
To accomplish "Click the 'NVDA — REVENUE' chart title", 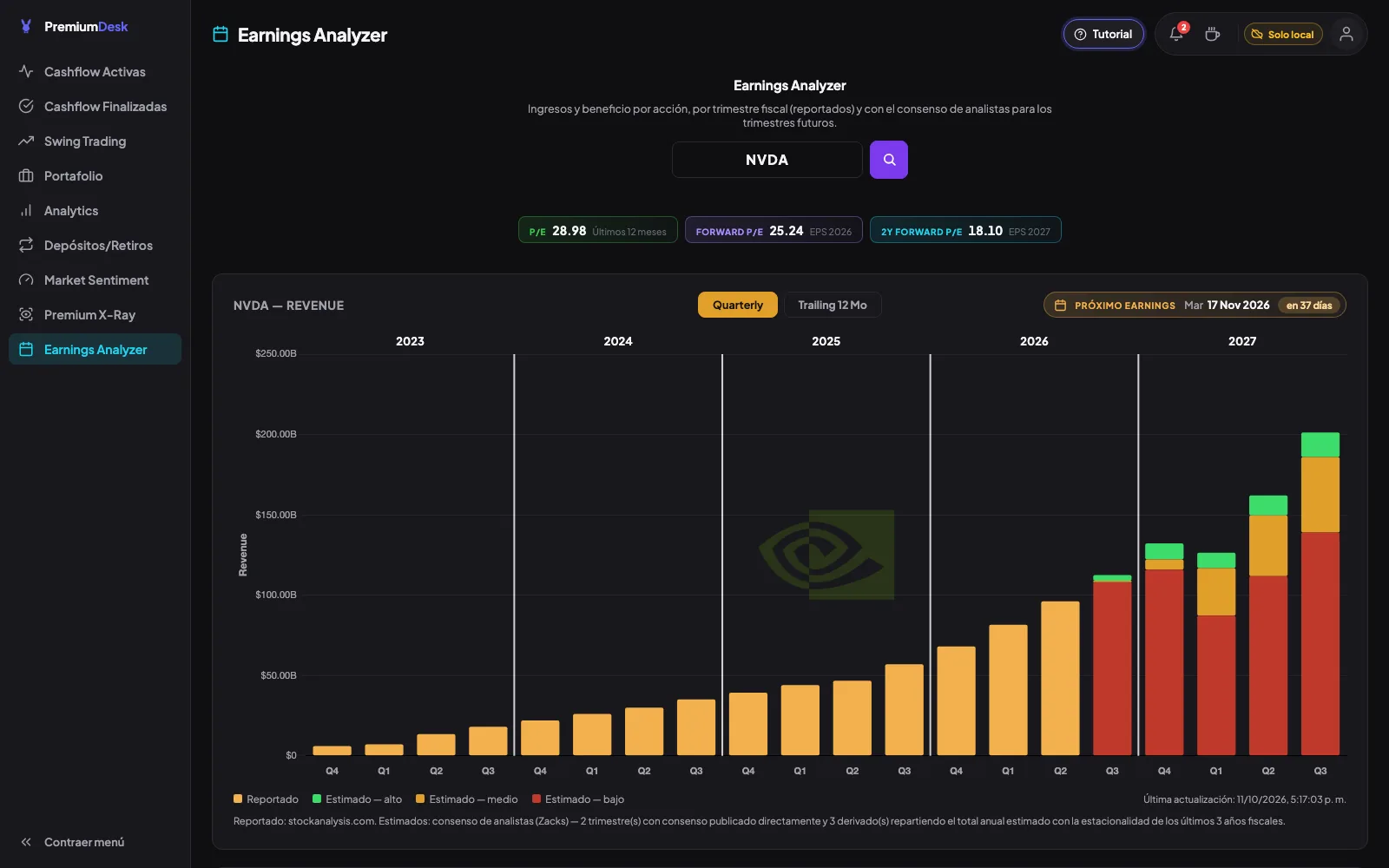I will pyautogui.click(x=288, y=306).
